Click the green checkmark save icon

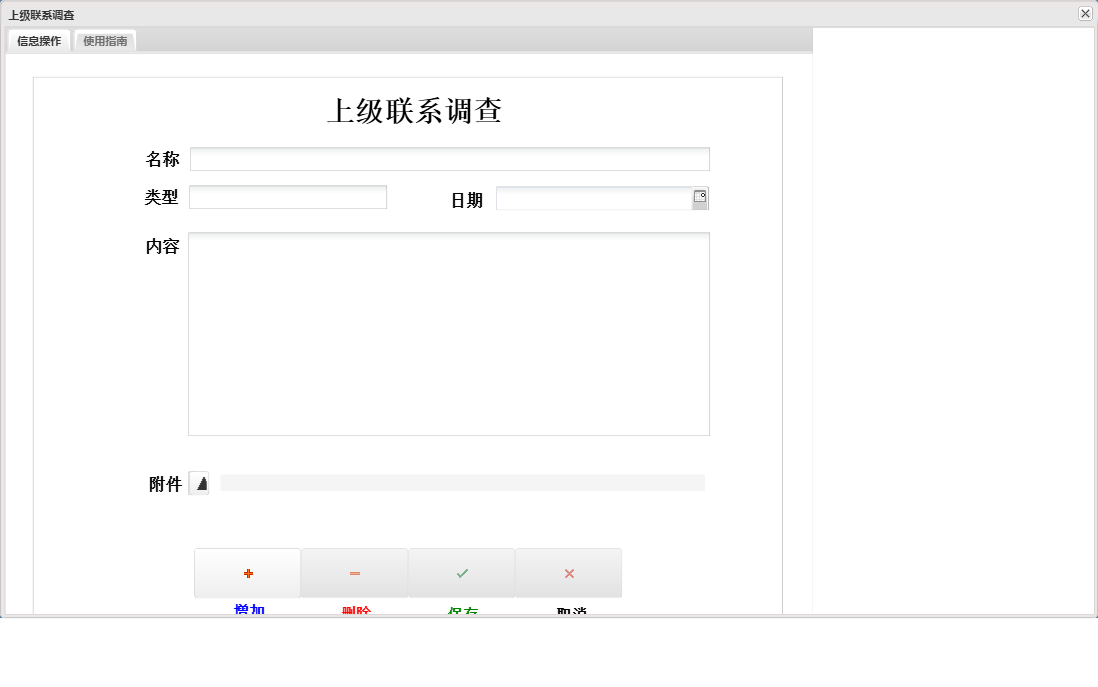pyautogui.click(x=461, y=572)
